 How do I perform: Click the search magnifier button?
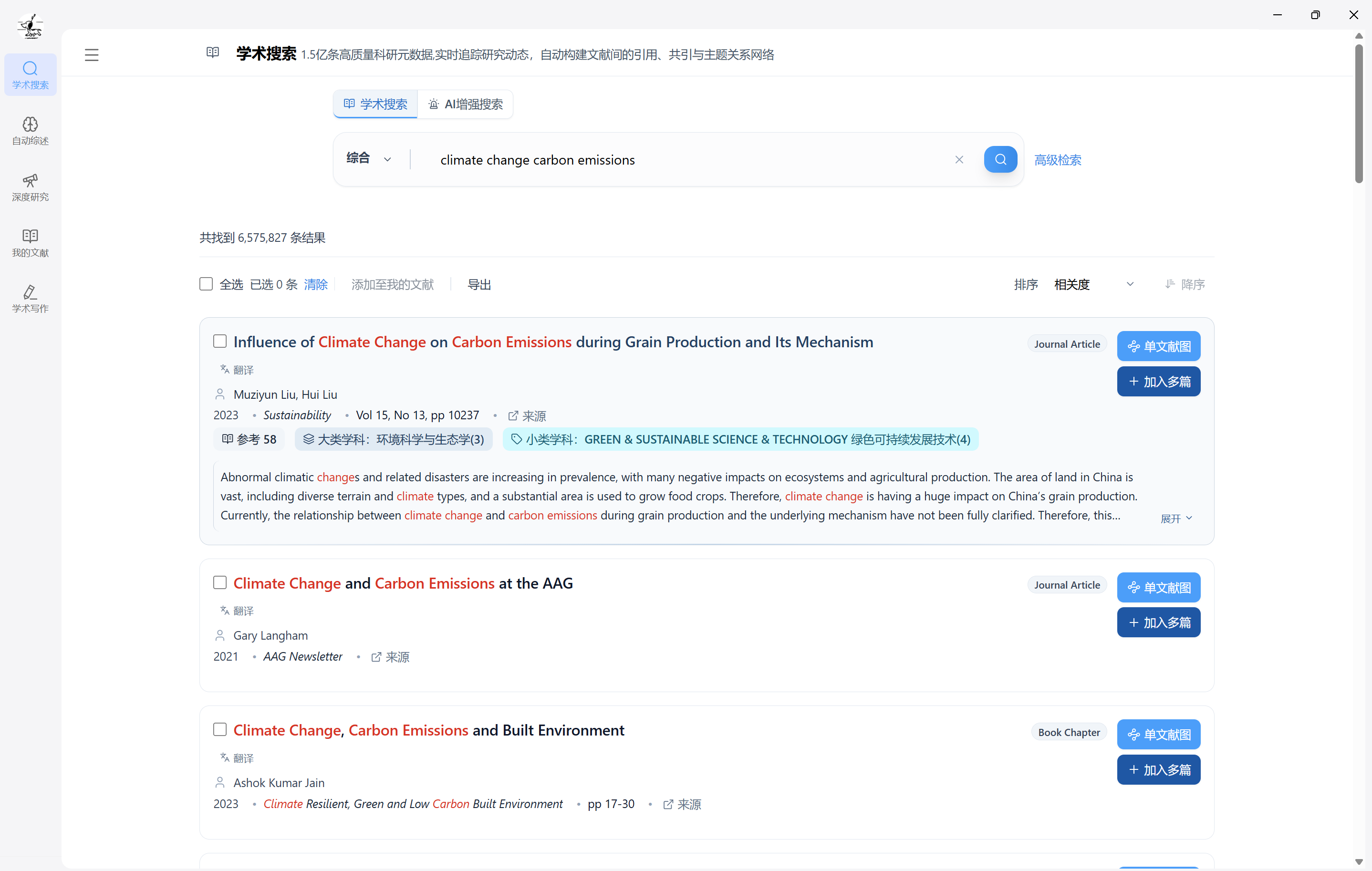[x=1000, y=159]
